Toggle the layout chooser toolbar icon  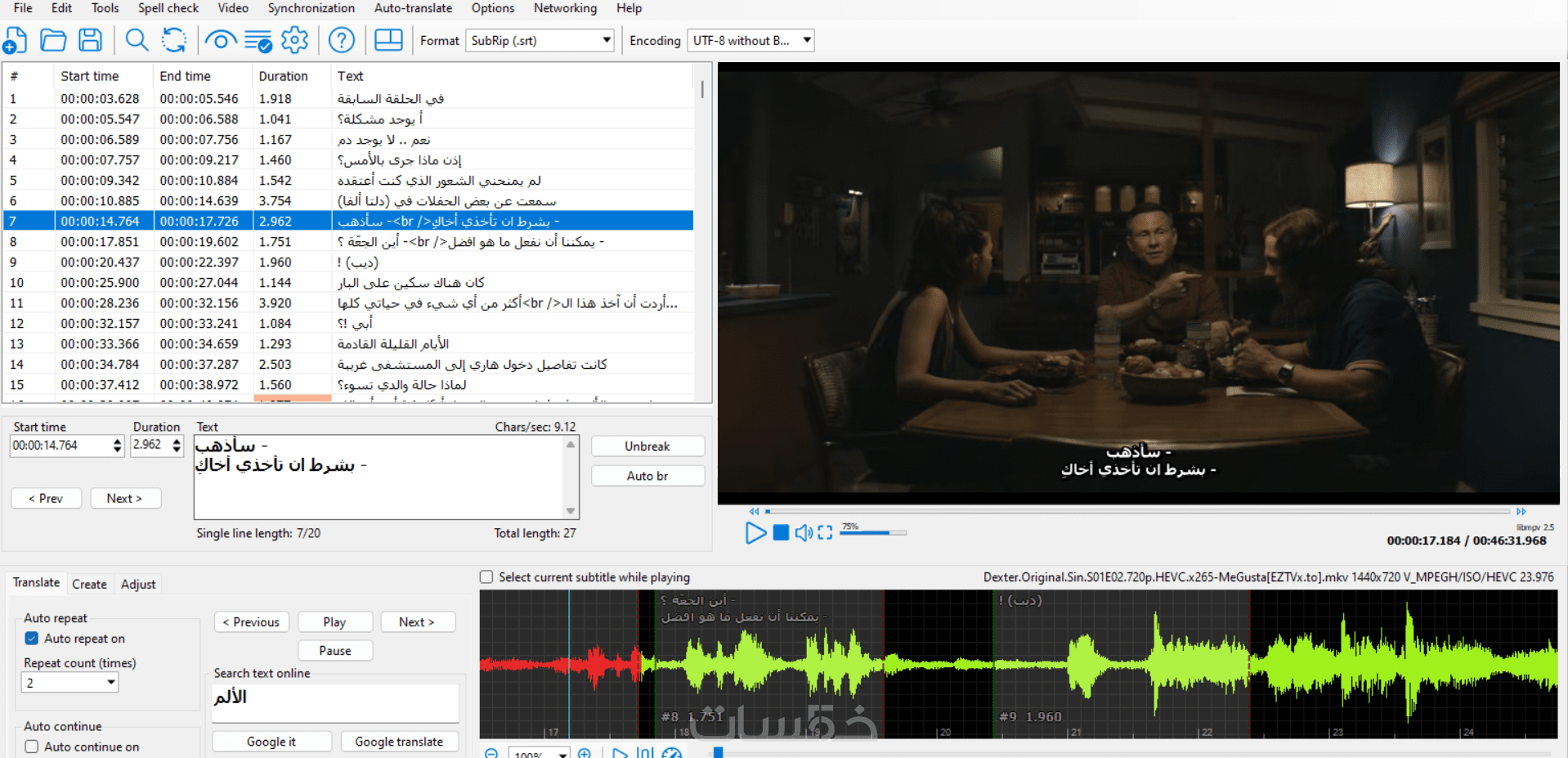tap(388, 40)
